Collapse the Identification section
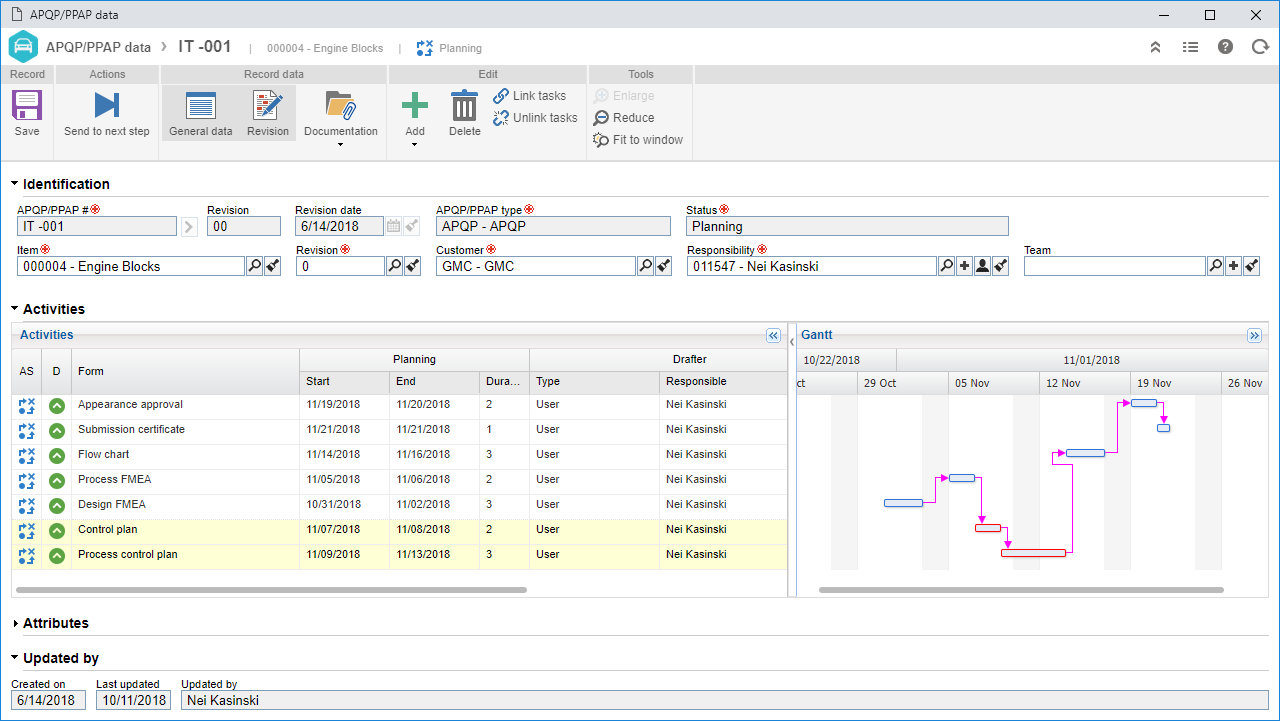 tap(15, 184)
